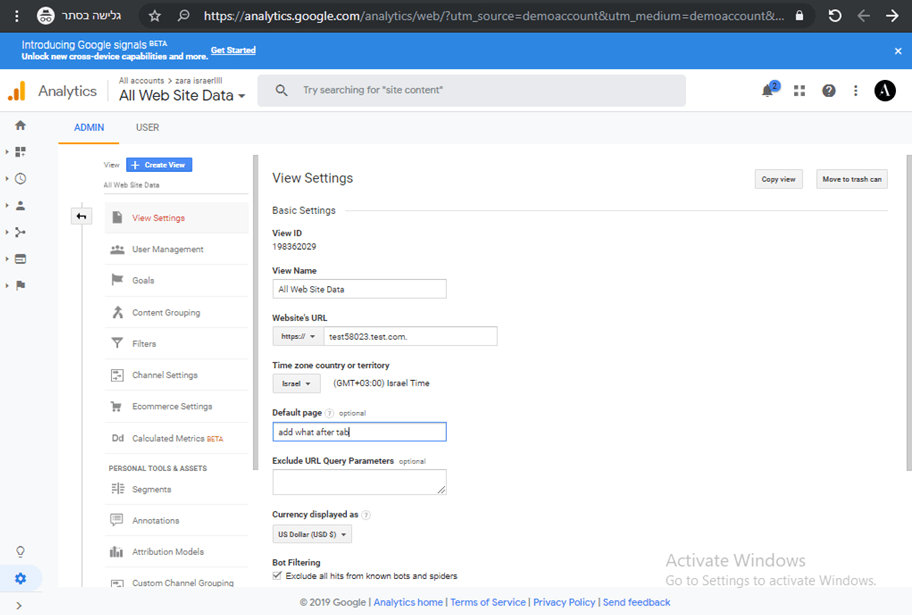Screen dimensions: 912x615
Task: Toggle Exclude all hits from known bots checkbox
Action: [278, 576]
